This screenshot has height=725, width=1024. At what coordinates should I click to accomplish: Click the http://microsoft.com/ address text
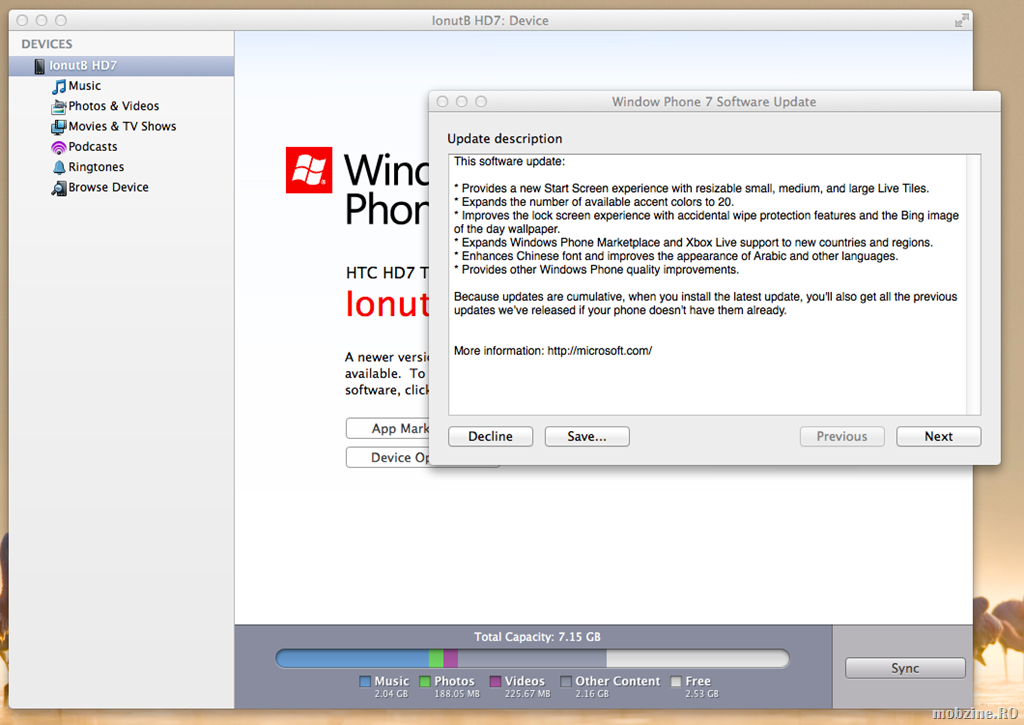(600, 351)
